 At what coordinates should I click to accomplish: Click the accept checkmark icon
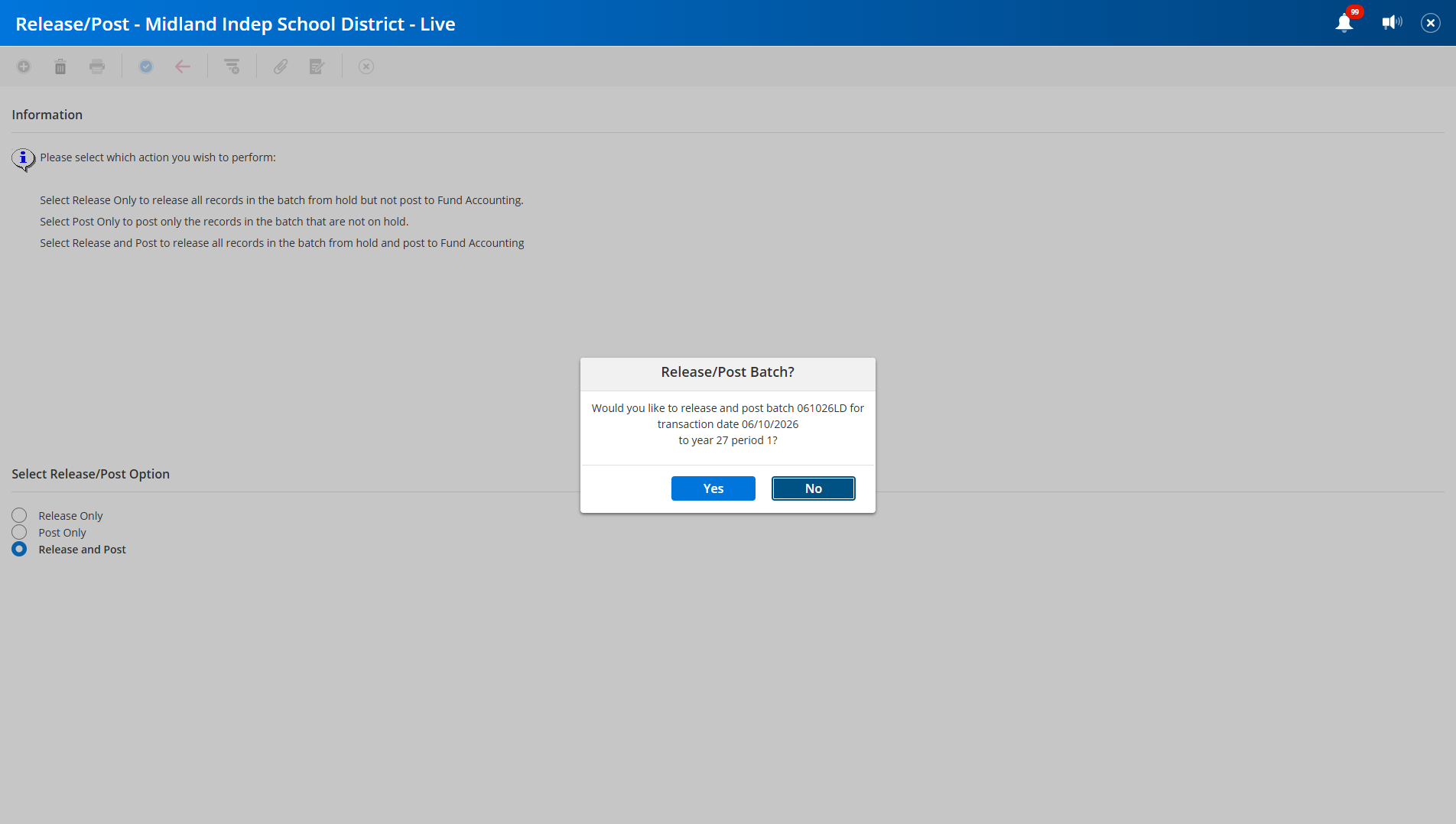[146, 67]
